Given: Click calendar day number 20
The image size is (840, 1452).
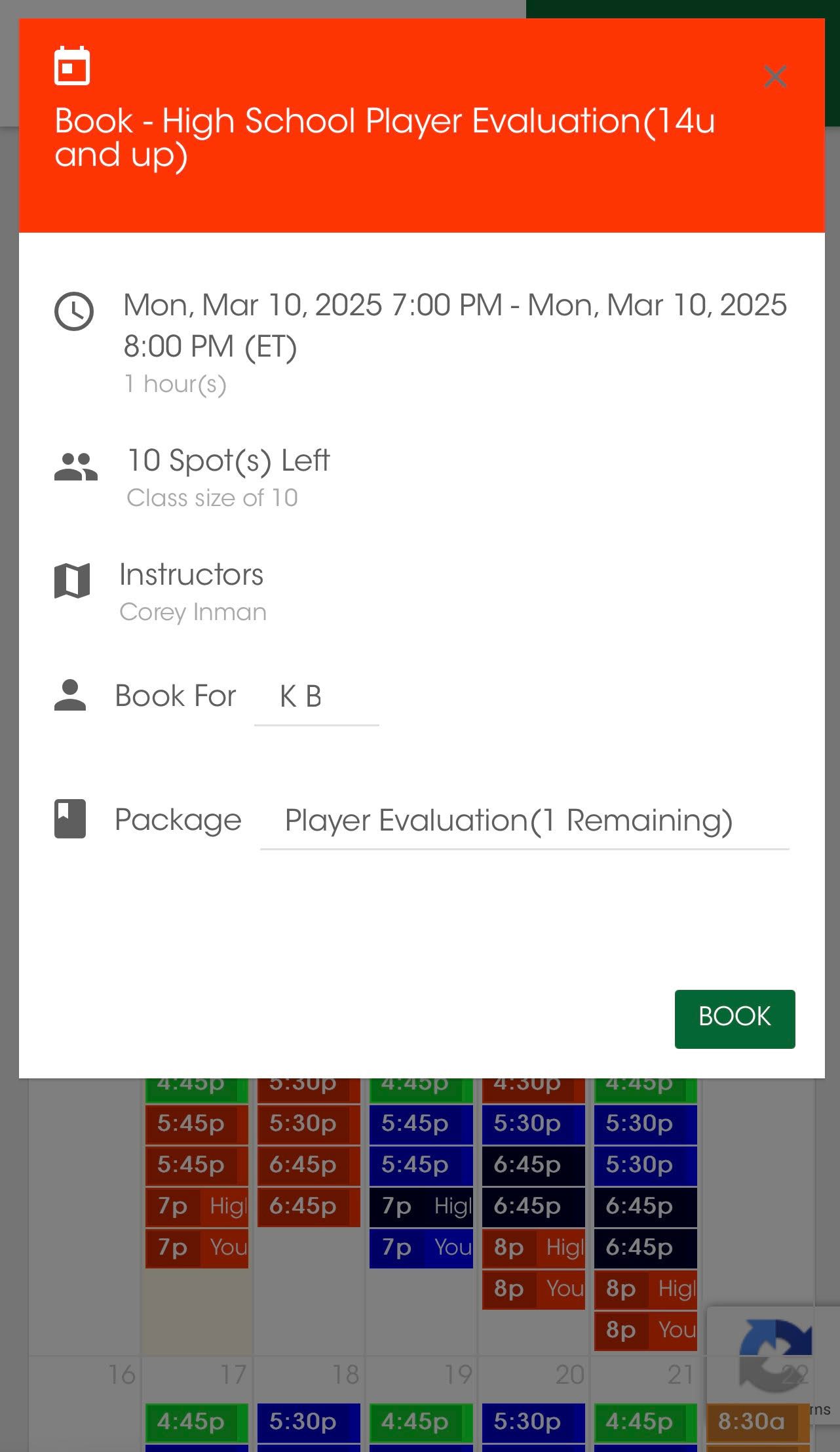Looking at the screenshot, I should [x=569, y=1375].
